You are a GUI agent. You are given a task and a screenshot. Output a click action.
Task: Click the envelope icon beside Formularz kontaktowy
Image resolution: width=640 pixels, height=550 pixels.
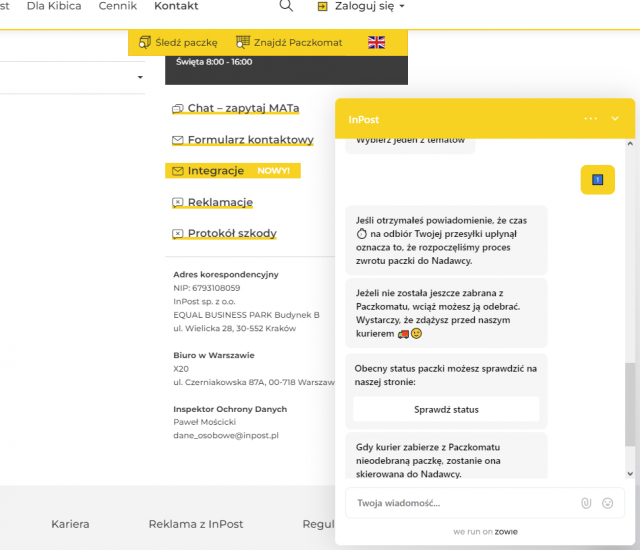point(178,140)
